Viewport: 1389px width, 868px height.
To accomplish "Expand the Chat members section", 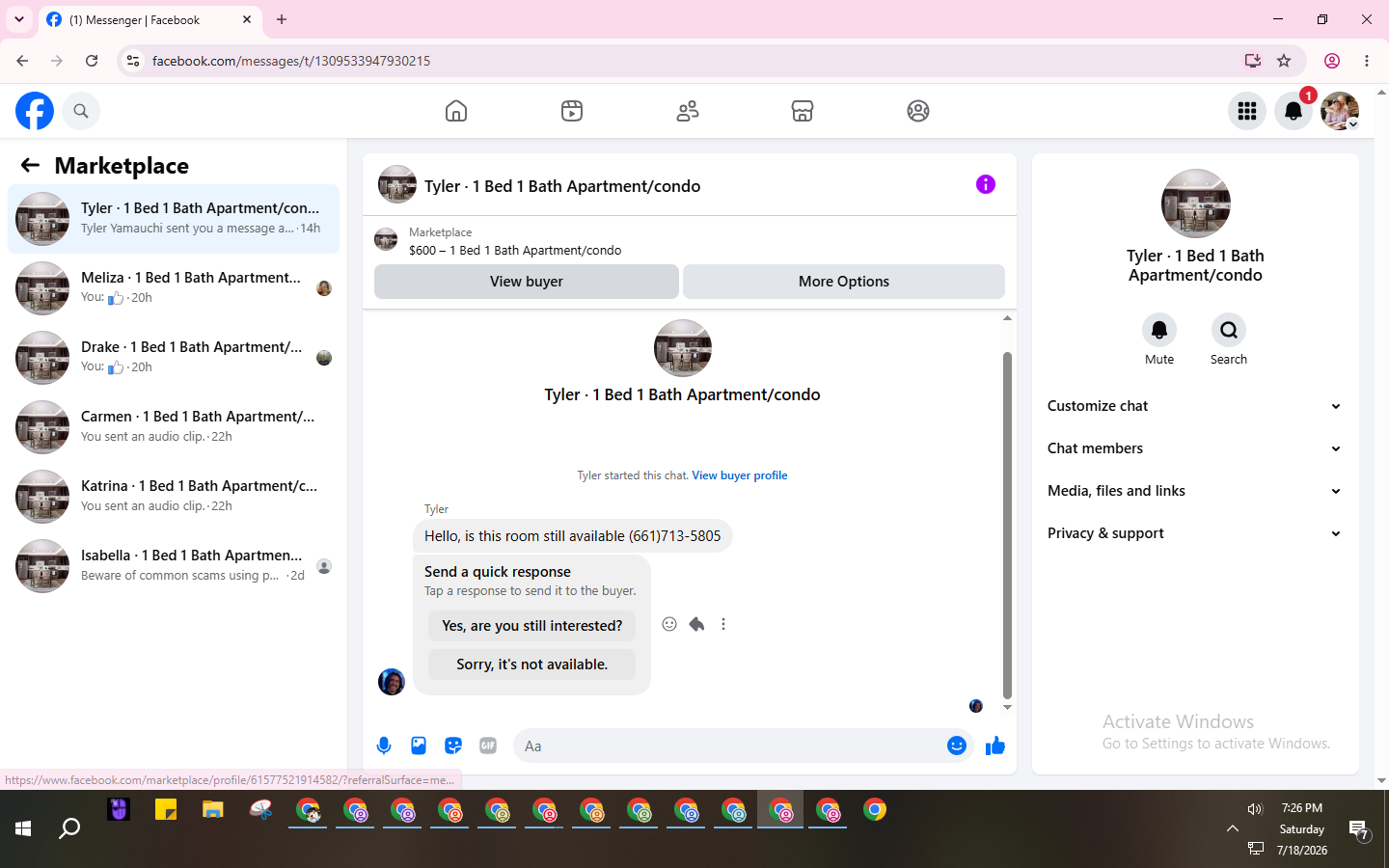I will (x=1195, y=448).
